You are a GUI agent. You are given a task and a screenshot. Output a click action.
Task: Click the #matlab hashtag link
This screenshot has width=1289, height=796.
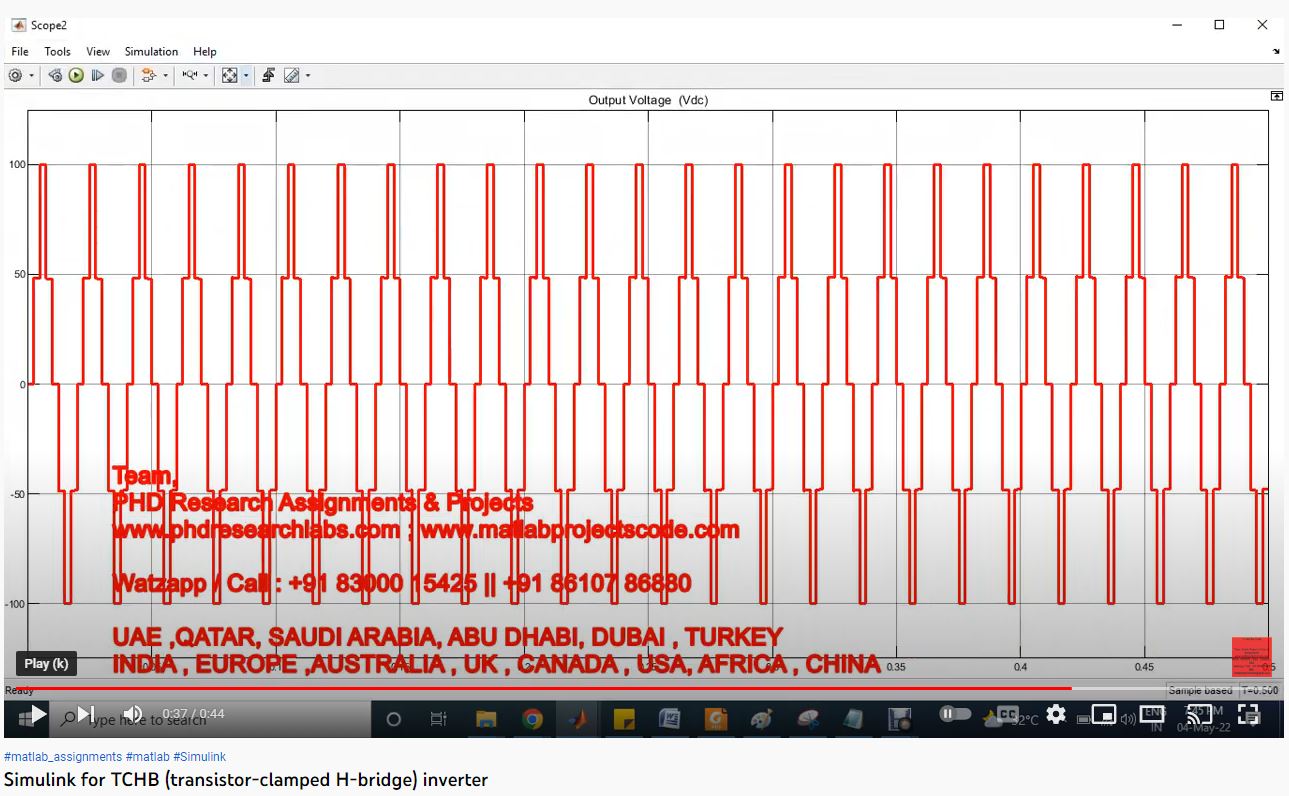pos(148,757)
